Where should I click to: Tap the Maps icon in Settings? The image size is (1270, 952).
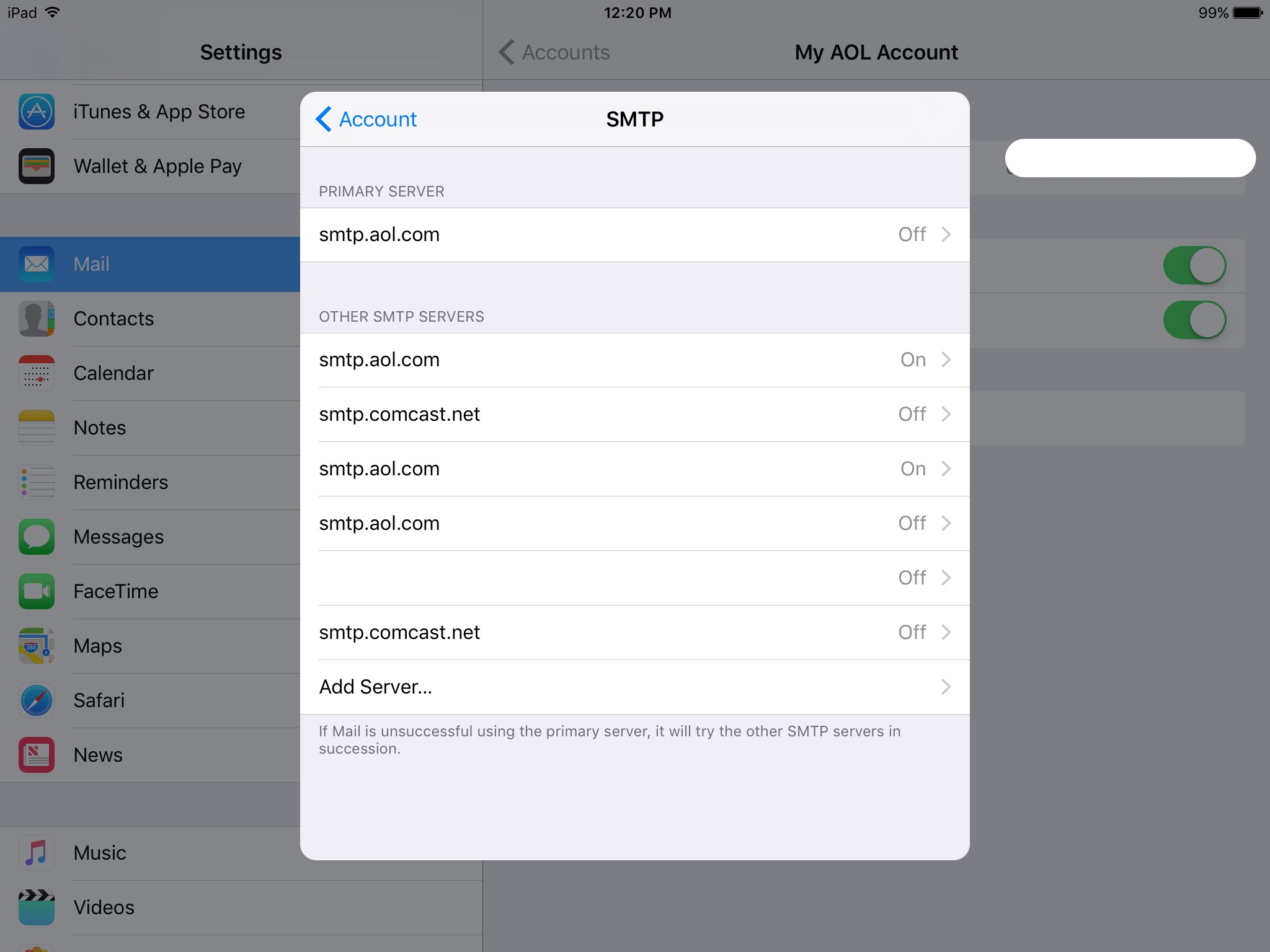click(37, 646)
